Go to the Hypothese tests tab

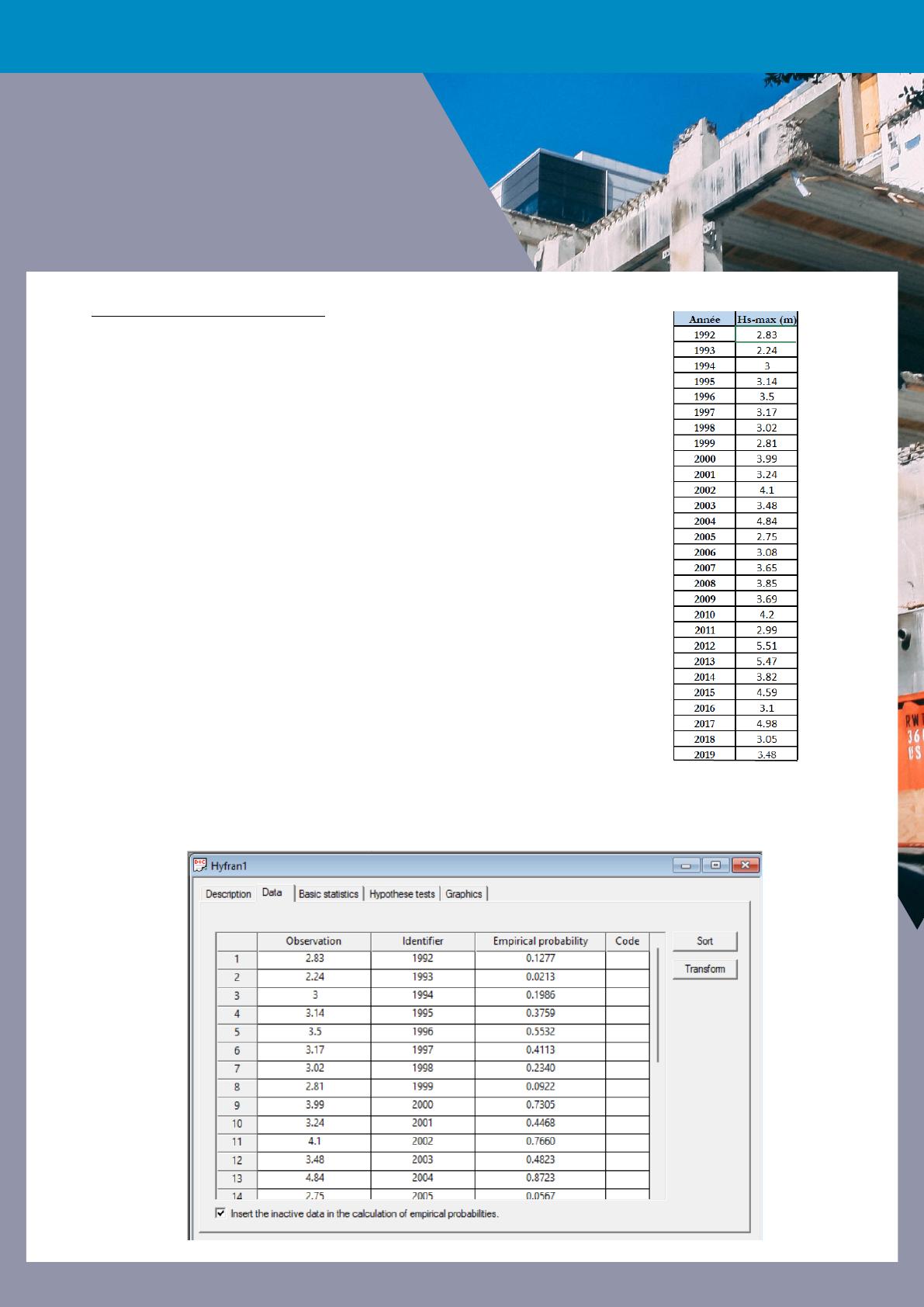click(402, 894)
